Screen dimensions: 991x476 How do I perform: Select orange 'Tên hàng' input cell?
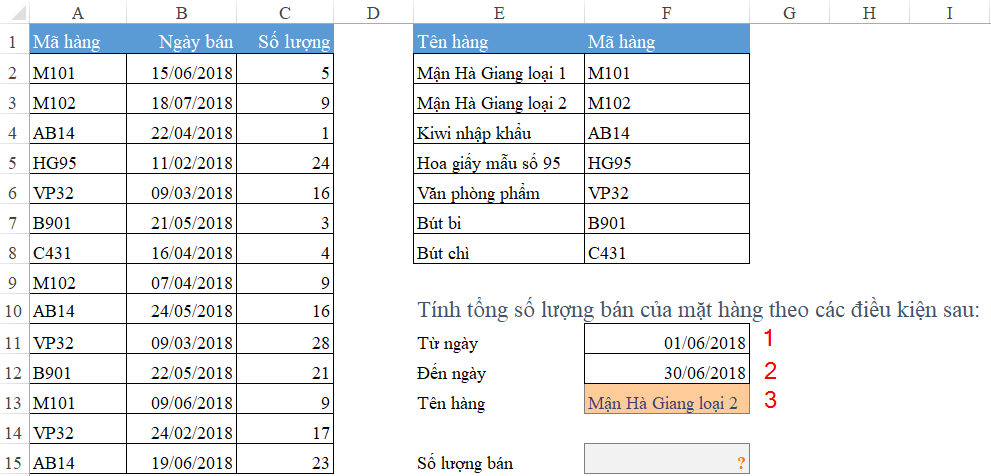(667, 399)
